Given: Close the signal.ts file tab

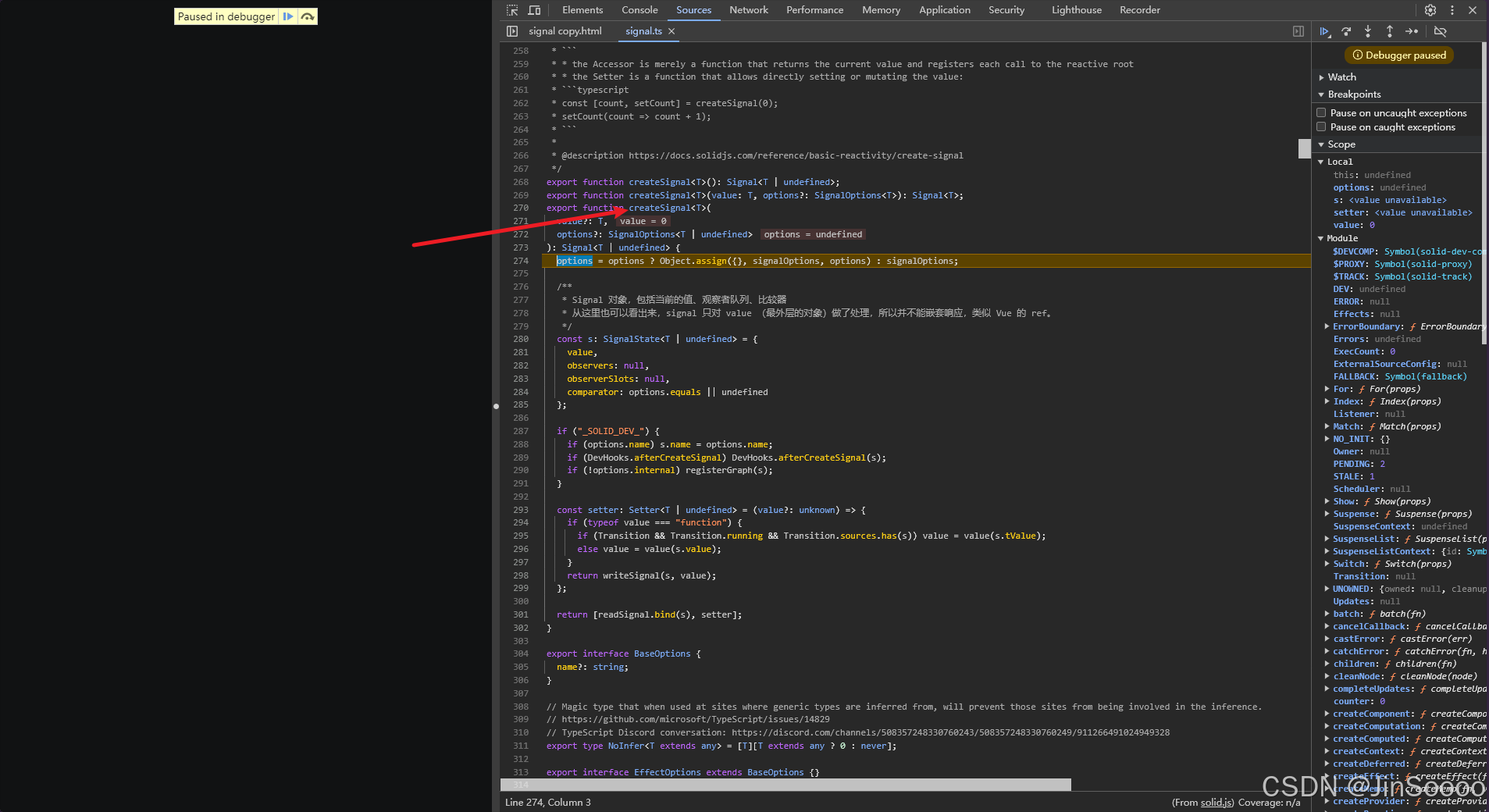Looking at the screenshot, I should (x=671, y=31).
